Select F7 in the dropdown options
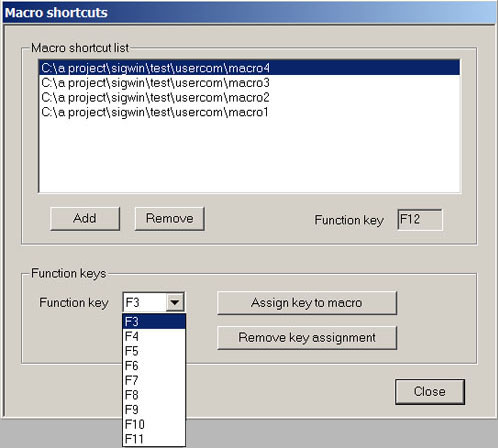The width and height of the screenshot is (498, 448). (154, 380)
